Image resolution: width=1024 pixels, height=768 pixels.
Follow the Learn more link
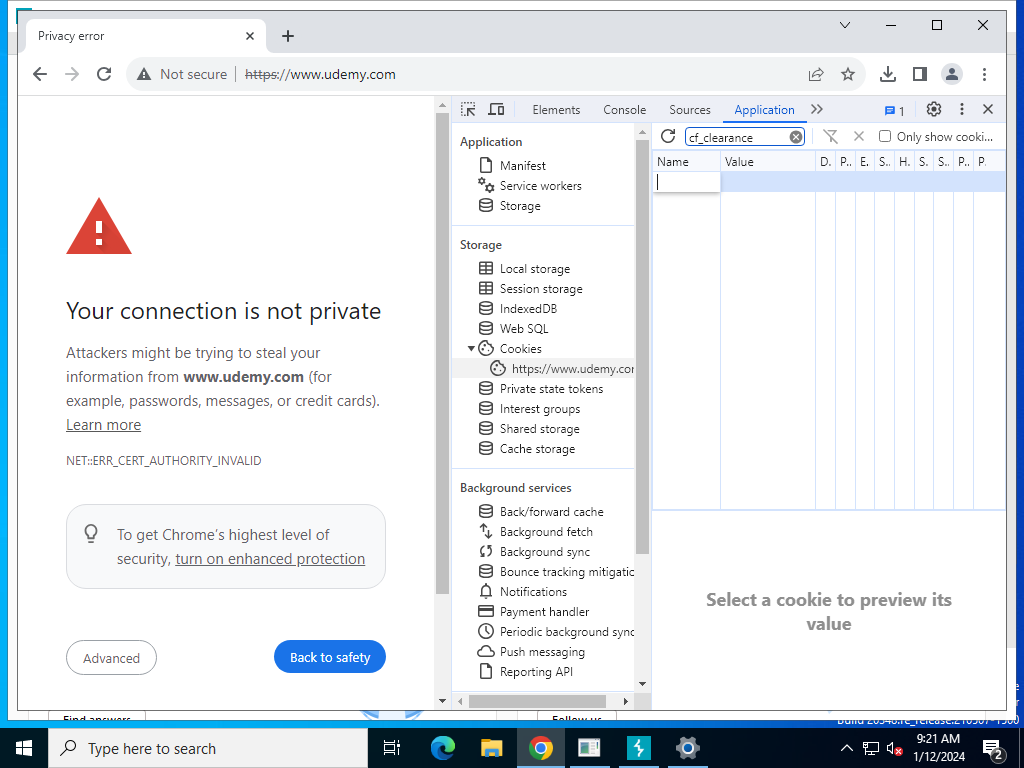click(x=103, y=424)
